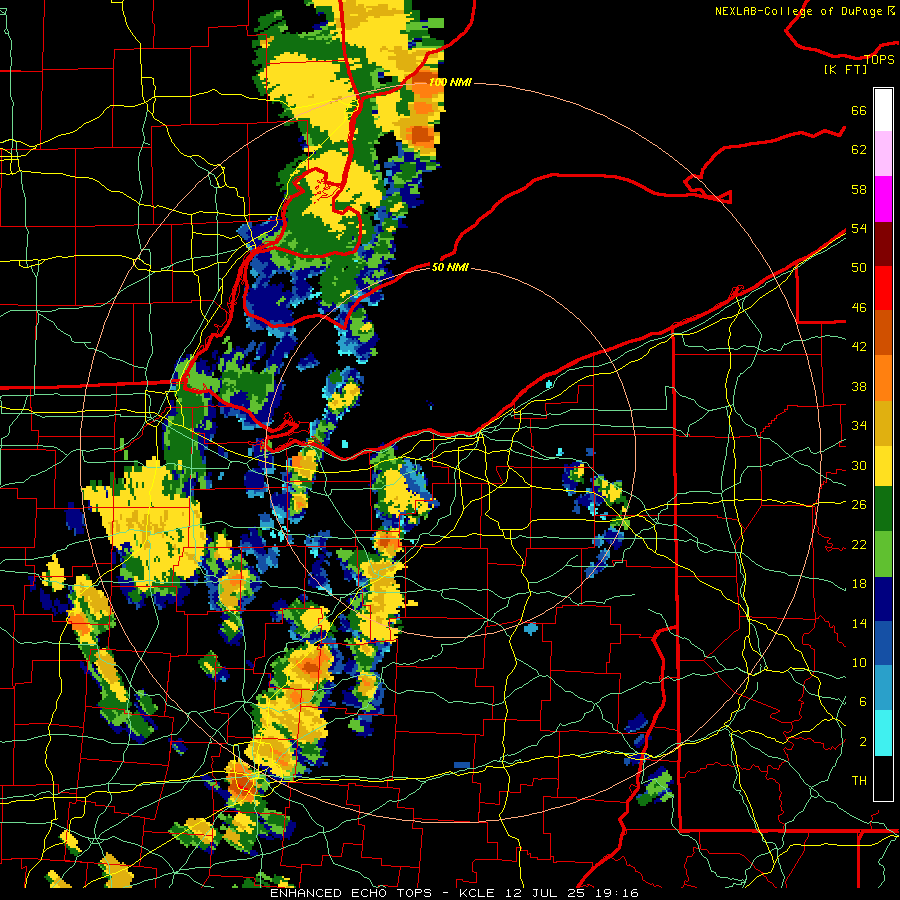Click the light pink legend swatch
900x900 pixels.
[x=883, y=154]
